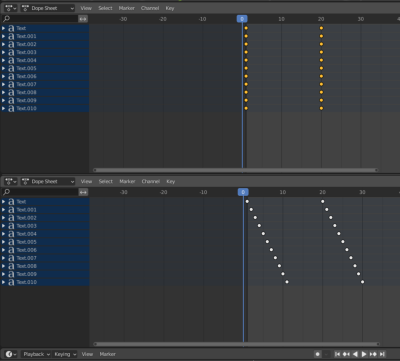Play the animation in reverse
Viewport: 400px width, 361px height.
(355, 354)
